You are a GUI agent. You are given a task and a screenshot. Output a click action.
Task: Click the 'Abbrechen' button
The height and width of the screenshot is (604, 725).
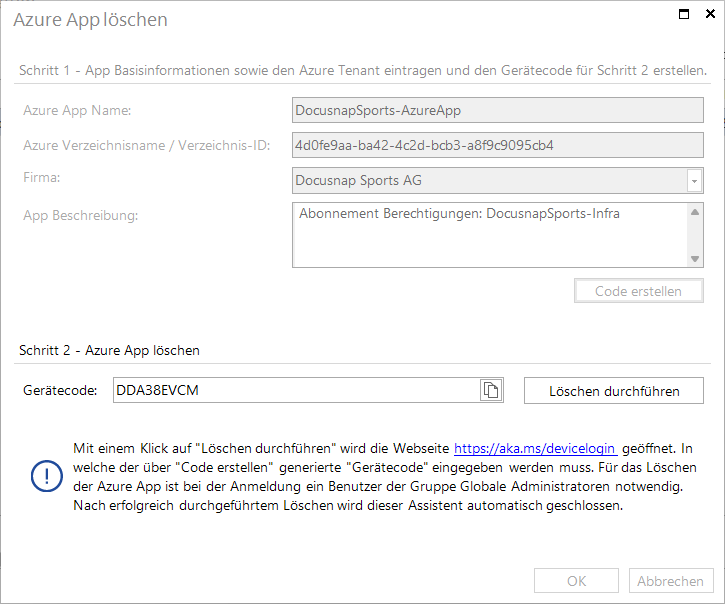pos(671,581)
